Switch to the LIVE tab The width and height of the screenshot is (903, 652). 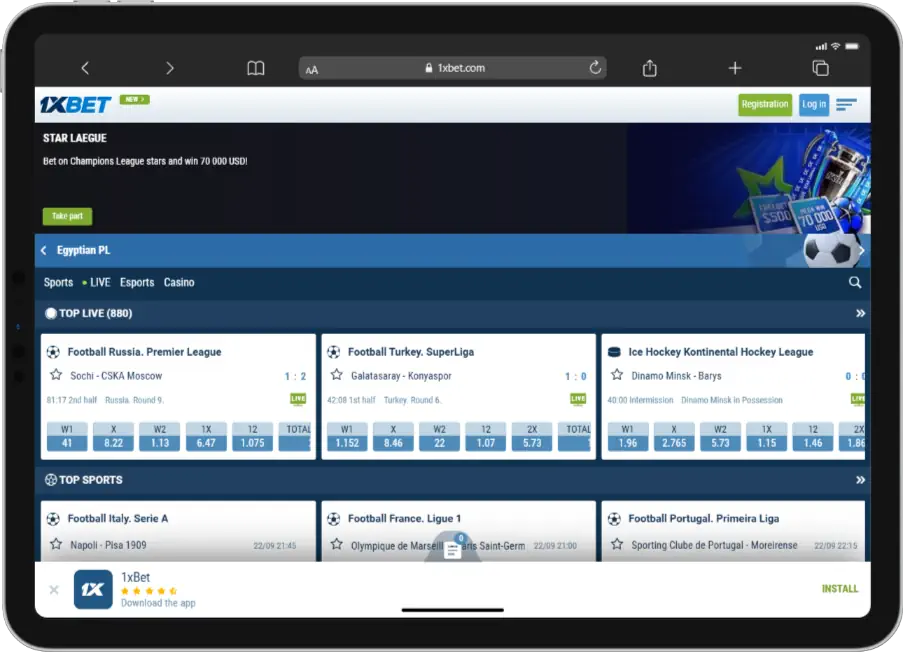(96, 282)
